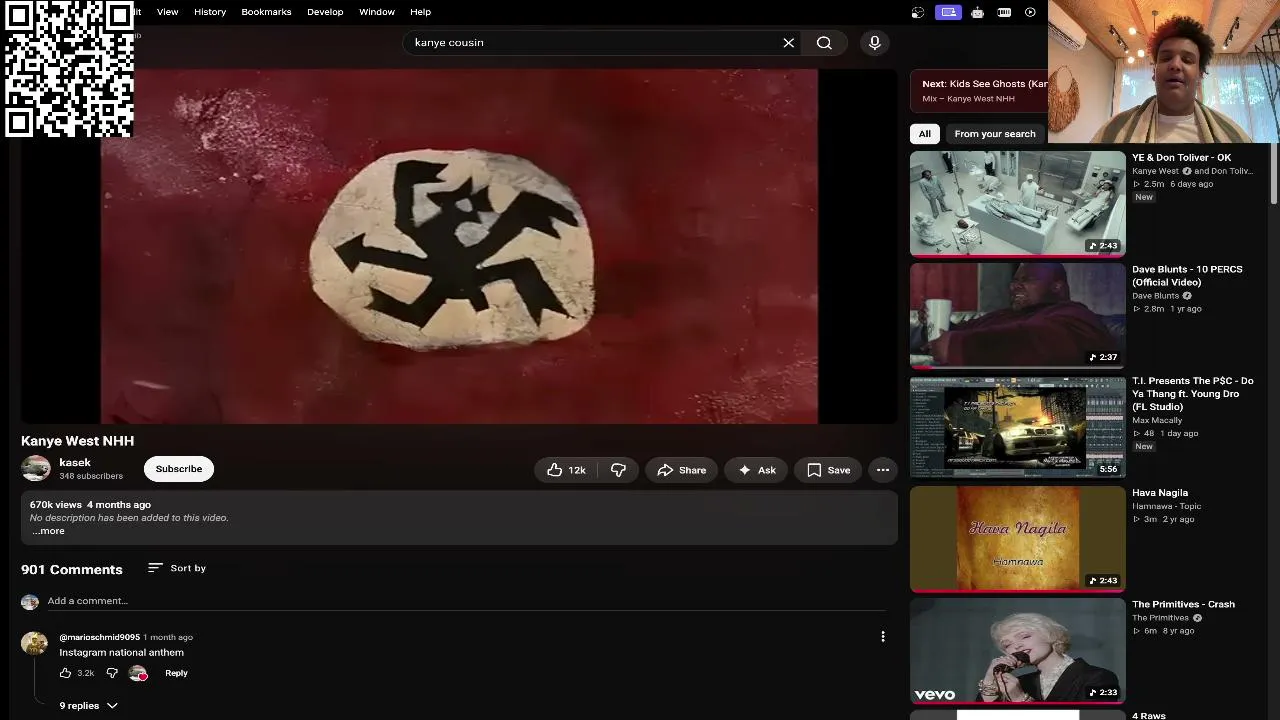1280x720 pixels.
Task: Dislike the video with the thumbs-down icon
Action: 618,470
